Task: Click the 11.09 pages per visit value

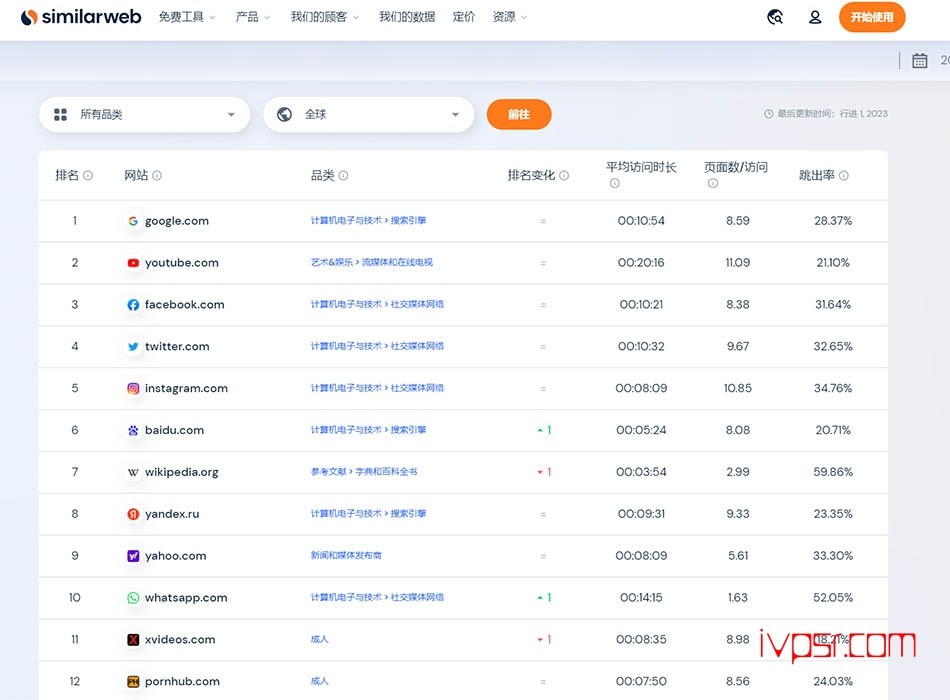Action: [738, 263]
